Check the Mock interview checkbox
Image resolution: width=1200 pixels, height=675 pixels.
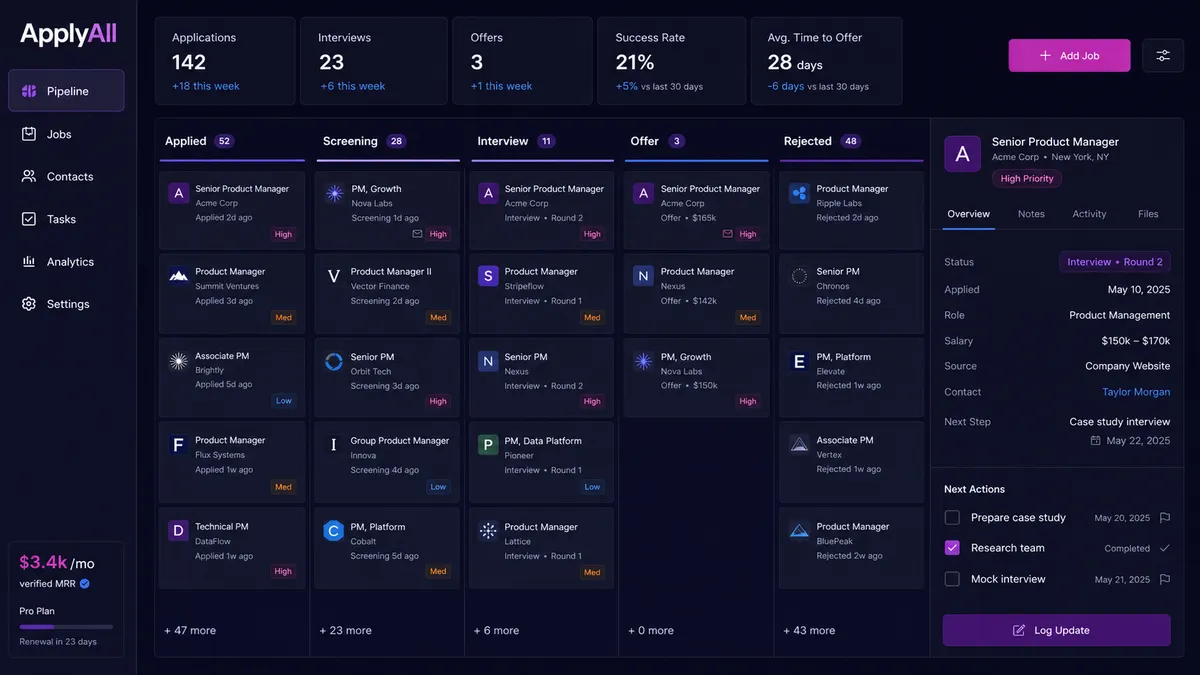click(x=952, y=579)
